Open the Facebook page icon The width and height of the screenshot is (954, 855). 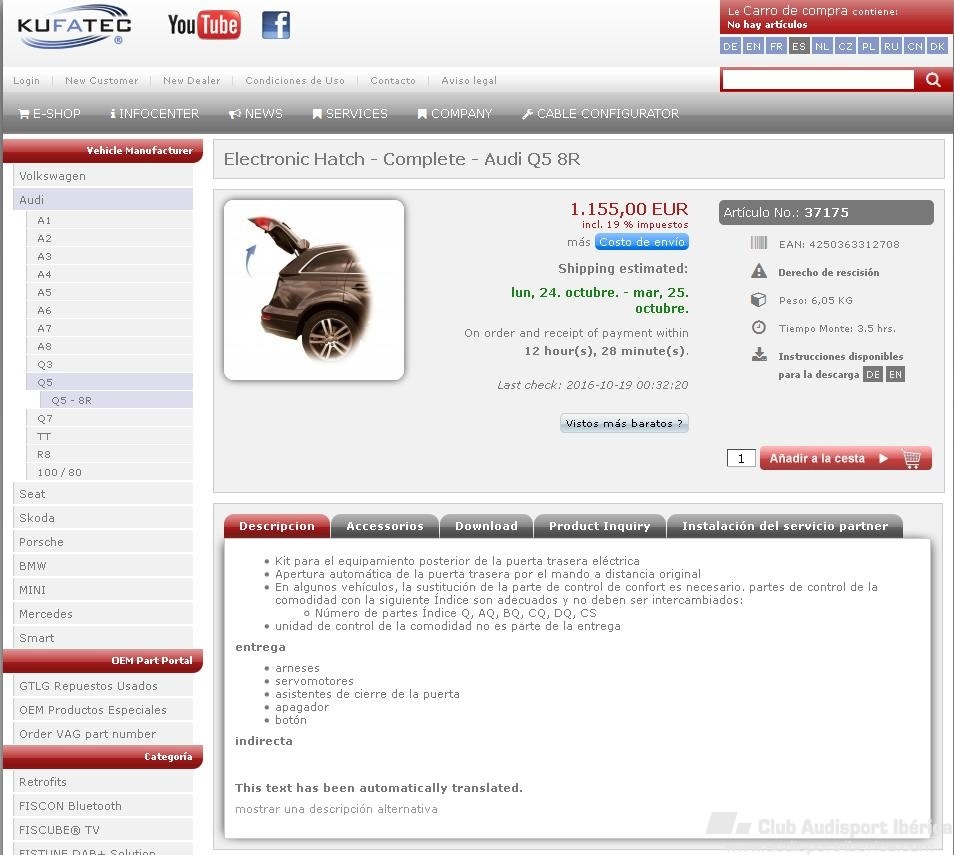276,25
